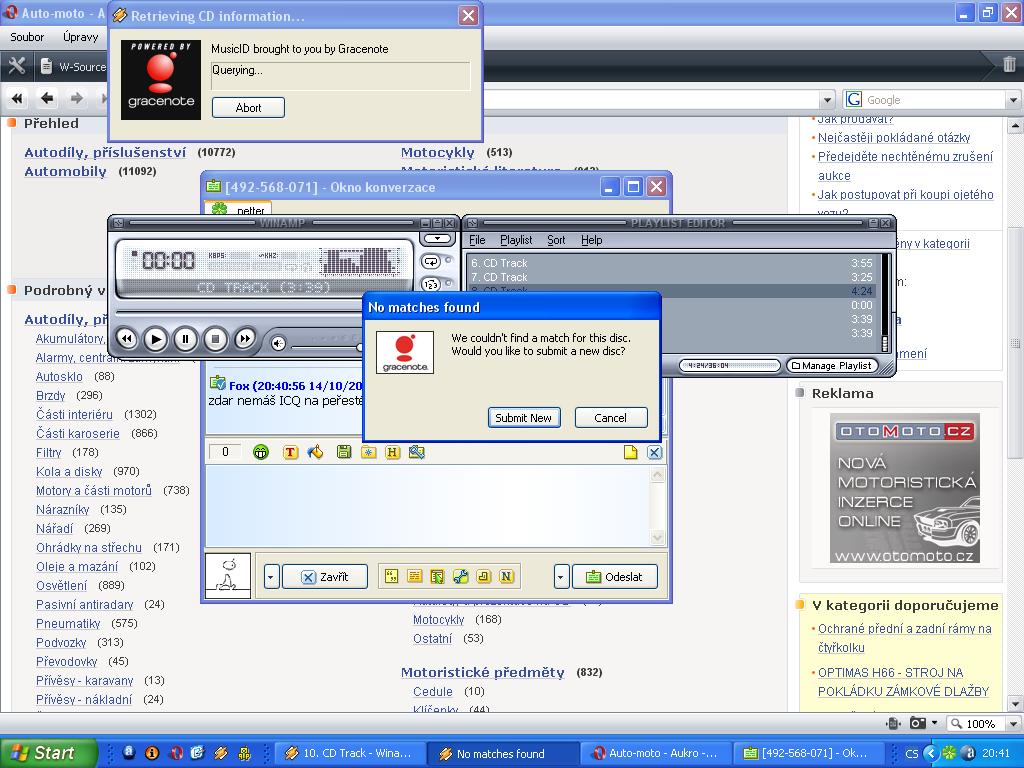The height and width of the screenshot is (768, 1024).
Task: Open the Sort menu in Playlist Editor
Action: click(x=556, y=240)
